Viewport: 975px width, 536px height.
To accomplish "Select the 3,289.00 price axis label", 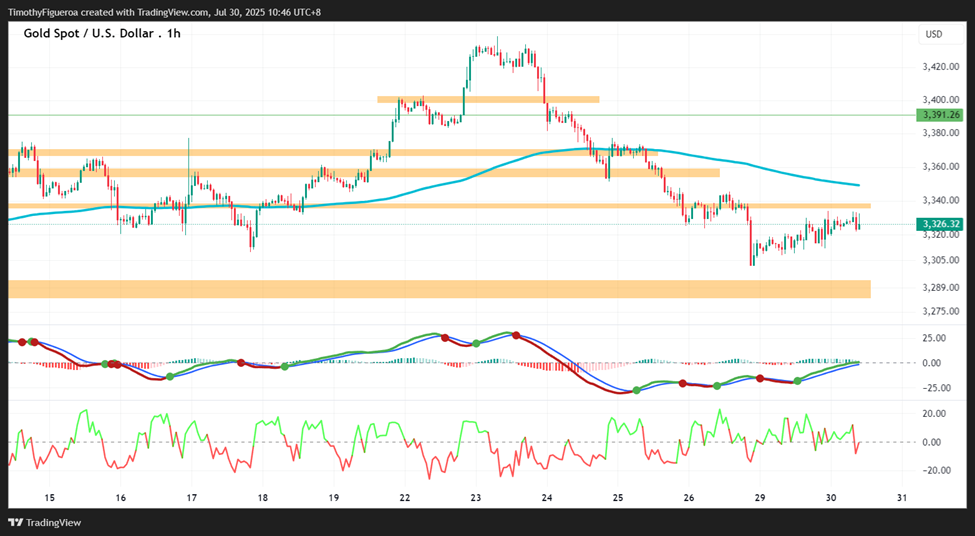I will (941, 287).
